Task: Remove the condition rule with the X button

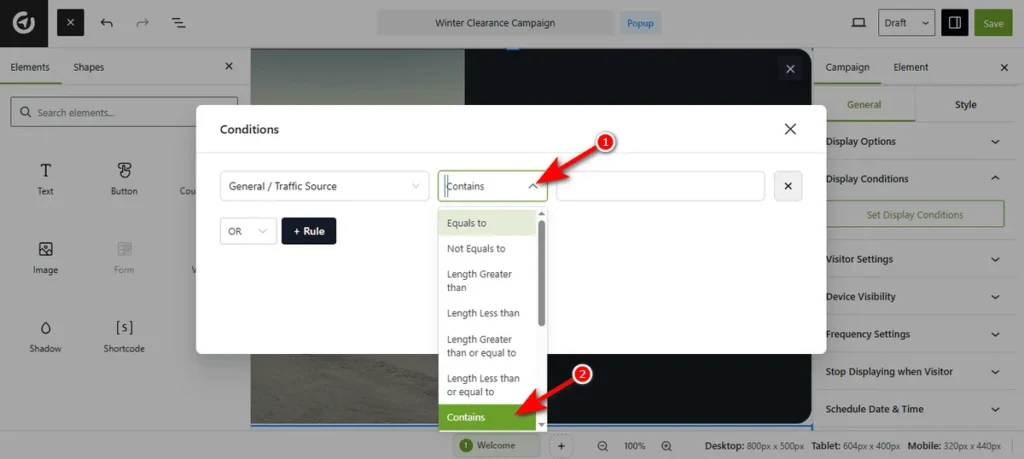Action: coord(788,186)
